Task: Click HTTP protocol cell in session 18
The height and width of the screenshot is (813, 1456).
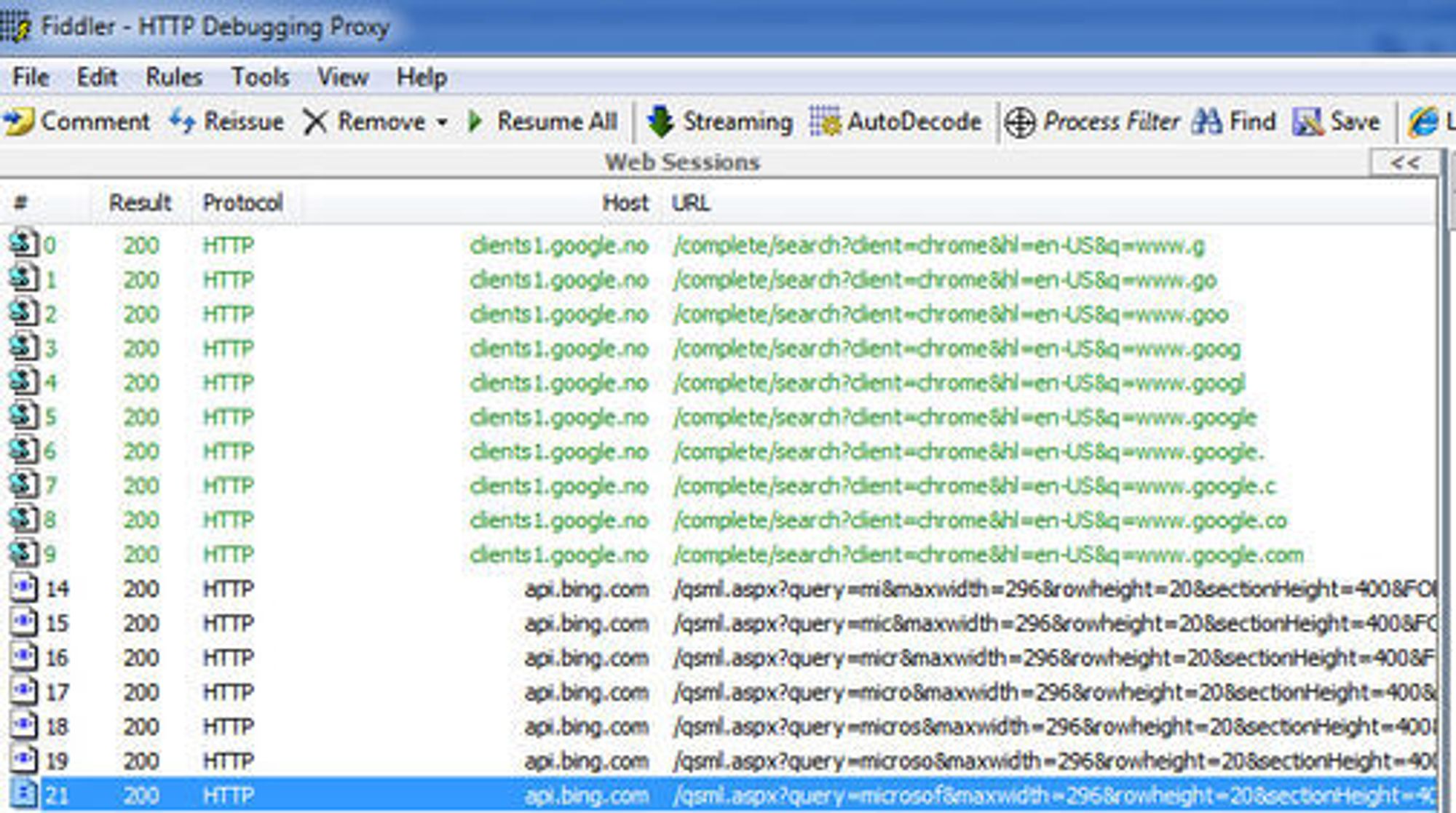Action: click(x=228, y=726)
